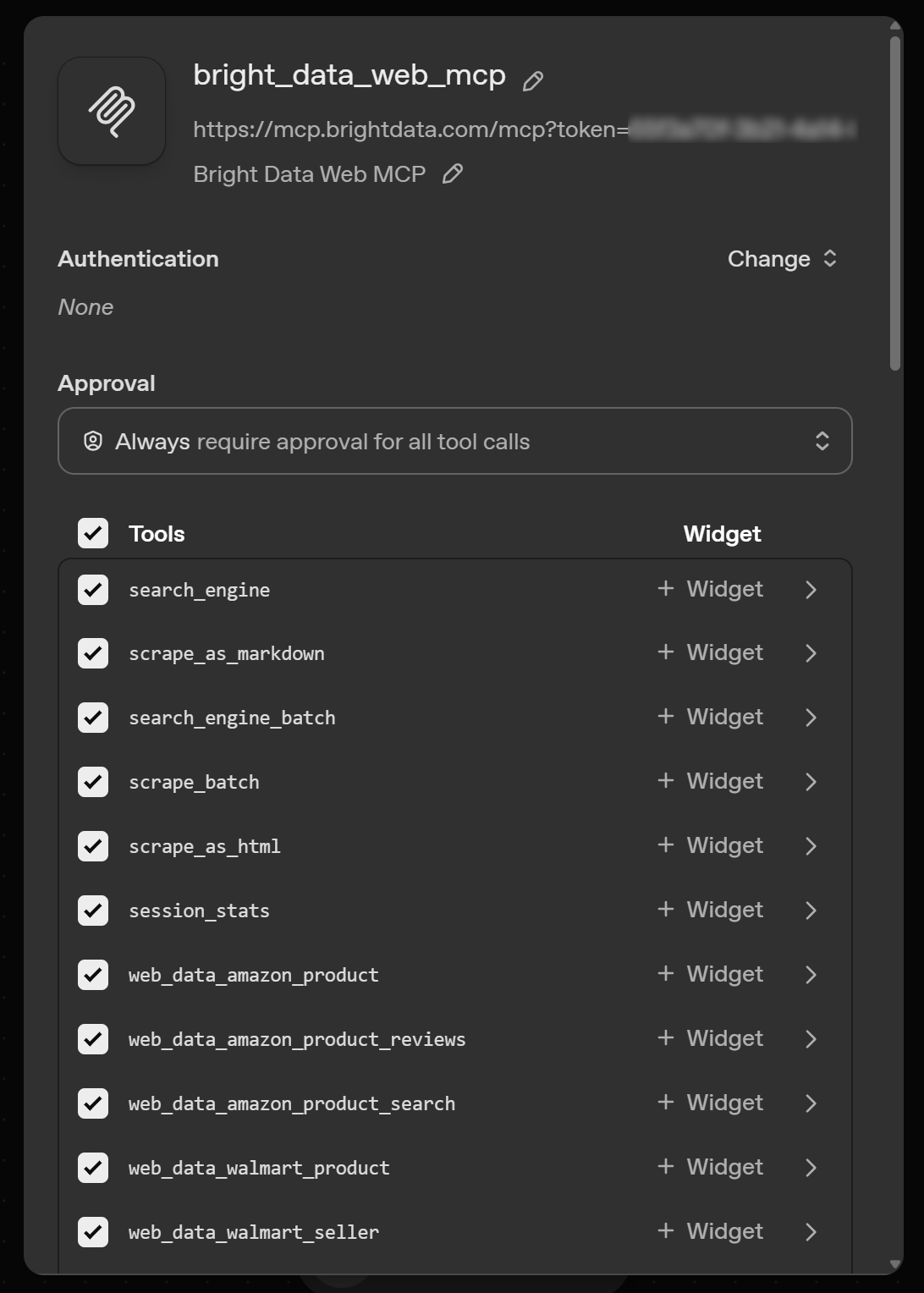
Task: Add a widget for scrape_as_html
Action: tap(709, 845)
